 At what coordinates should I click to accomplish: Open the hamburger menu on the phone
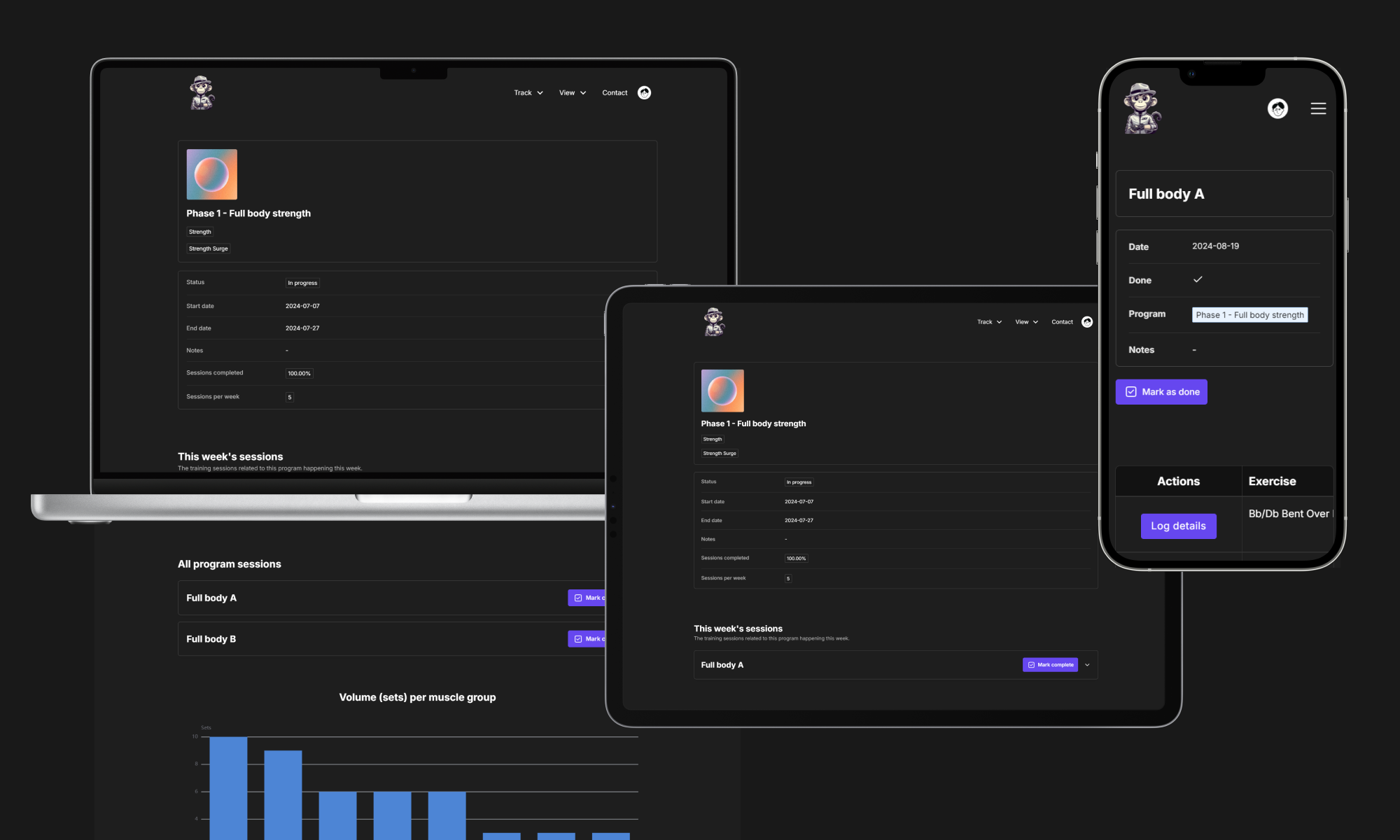tap(1318, 108)
